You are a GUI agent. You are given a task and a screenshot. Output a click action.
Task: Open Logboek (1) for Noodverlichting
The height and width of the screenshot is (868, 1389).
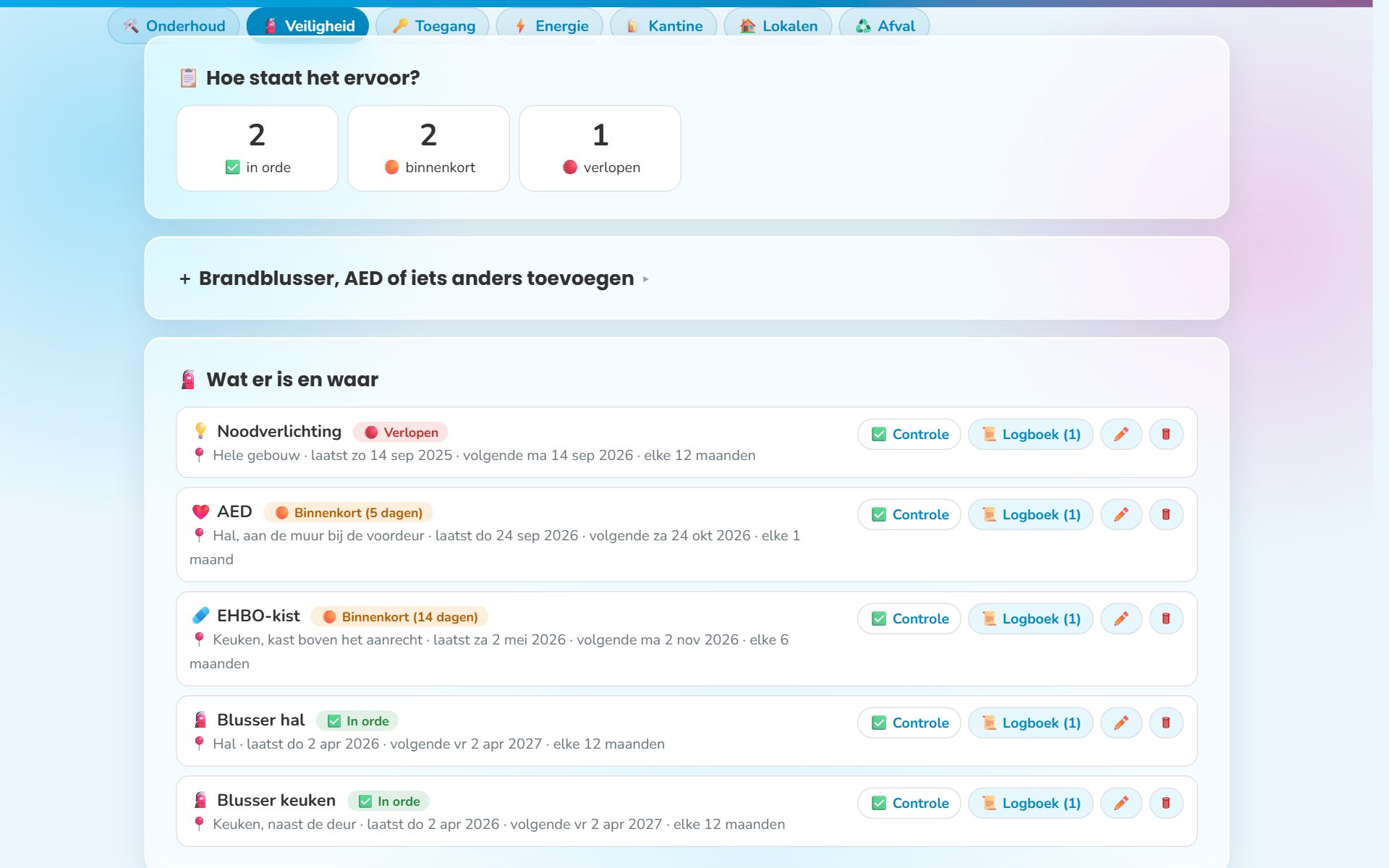pos(1031,434)
